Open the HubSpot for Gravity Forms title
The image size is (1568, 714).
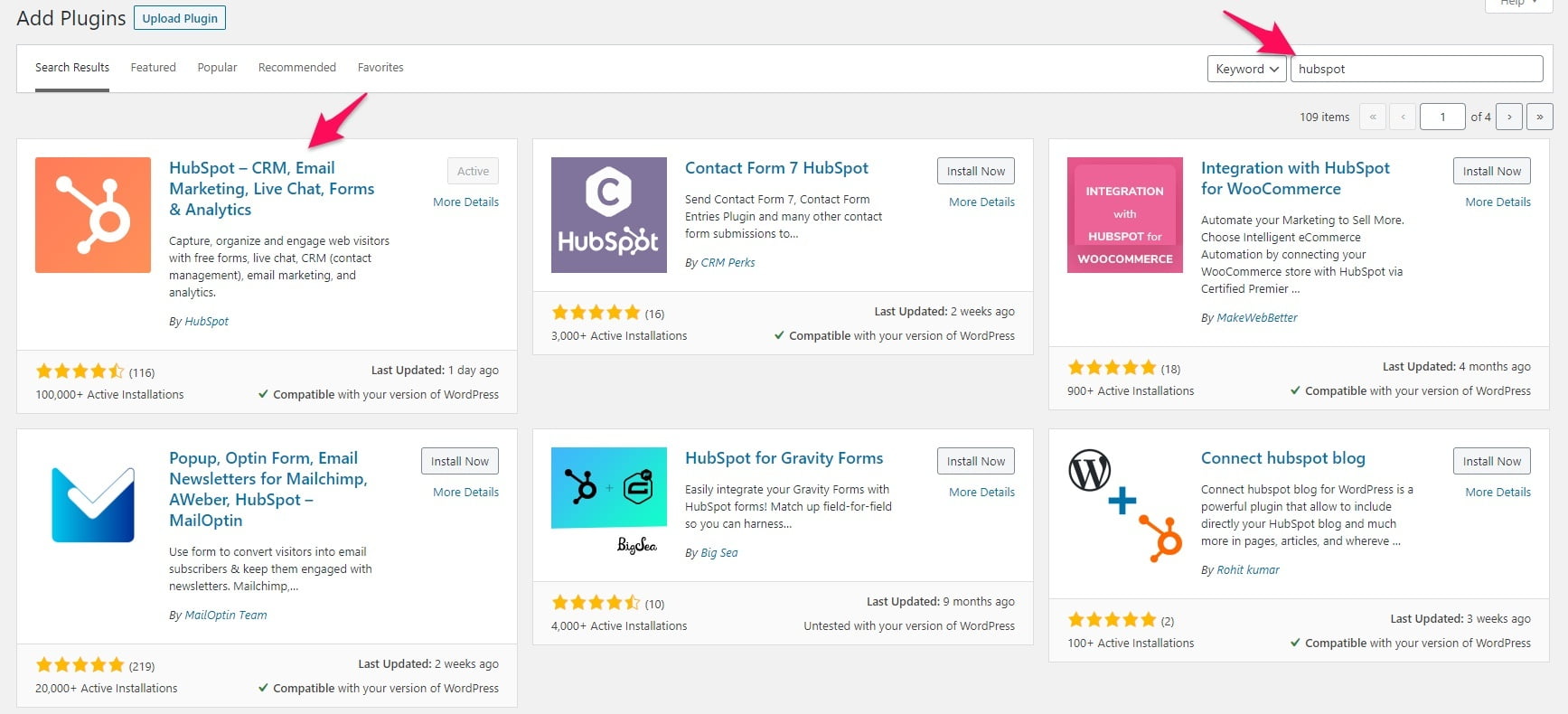point(784,458)
